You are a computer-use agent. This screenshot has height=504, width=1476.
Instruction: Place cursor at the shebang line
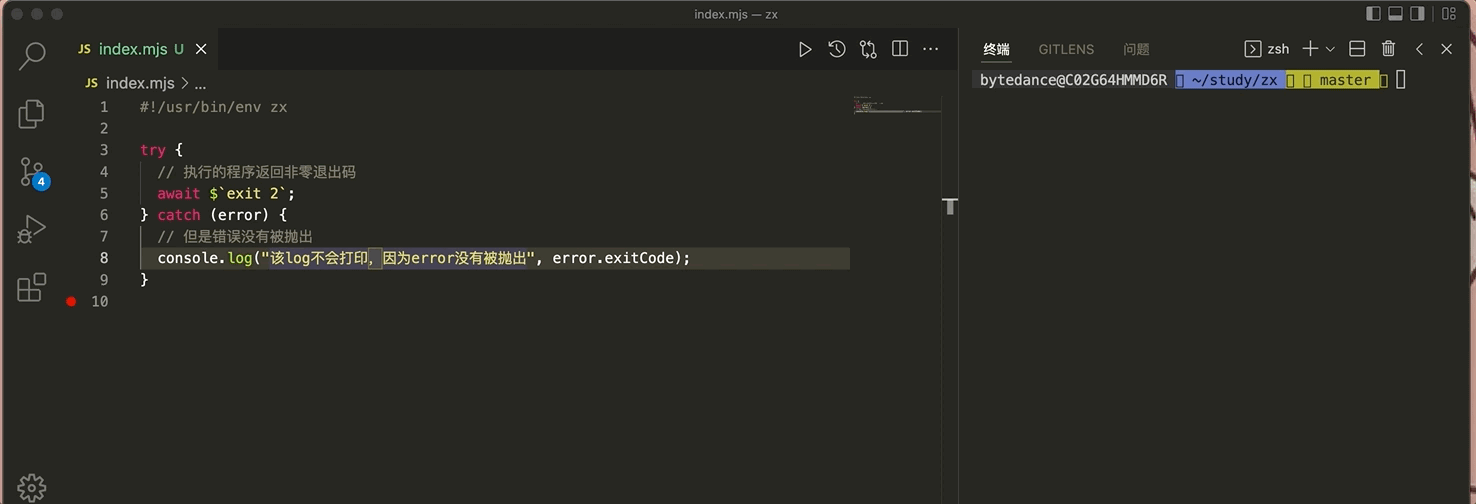tap(213, 107)
